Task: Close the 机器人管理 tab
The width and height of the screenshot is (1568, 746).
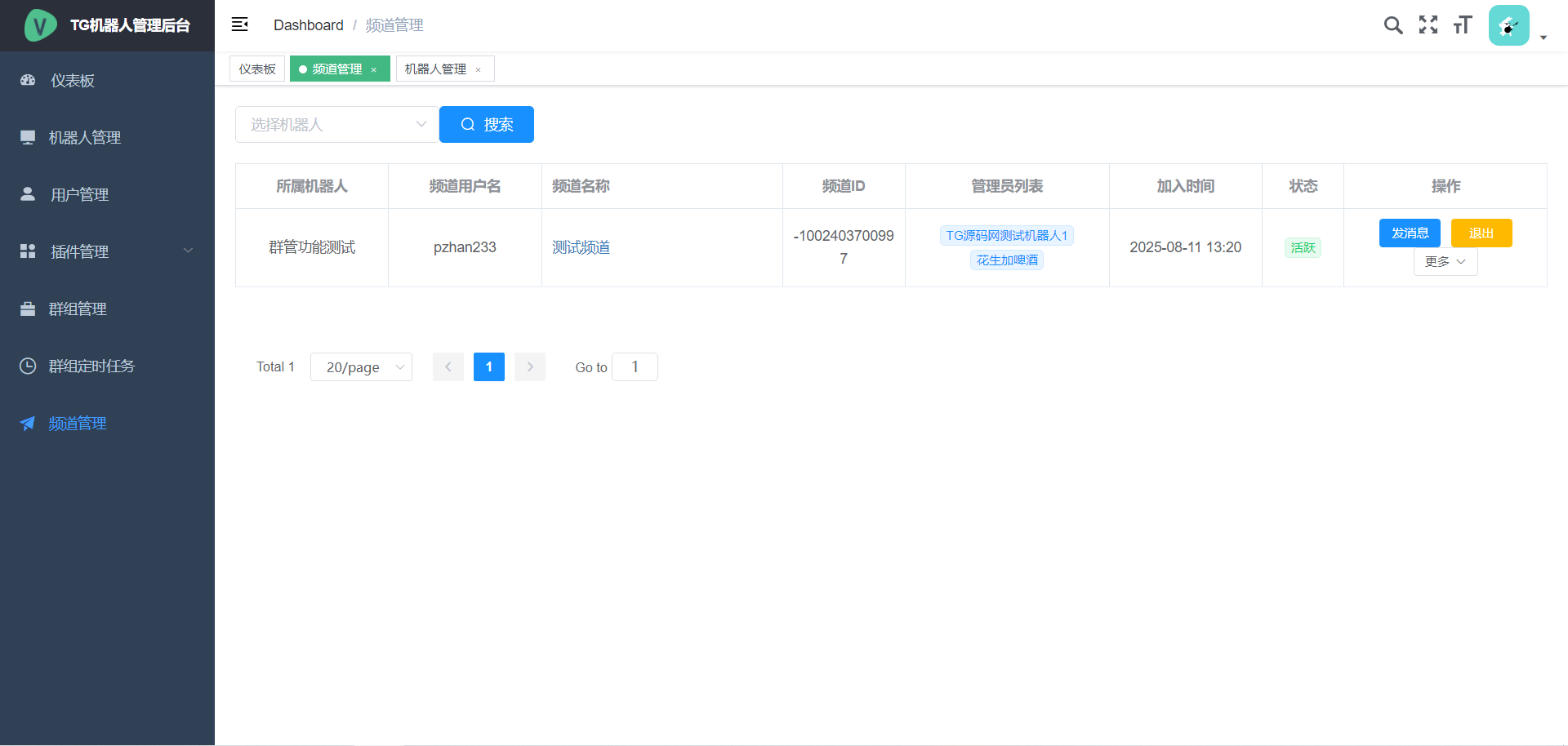Action: tap(479, 70)
